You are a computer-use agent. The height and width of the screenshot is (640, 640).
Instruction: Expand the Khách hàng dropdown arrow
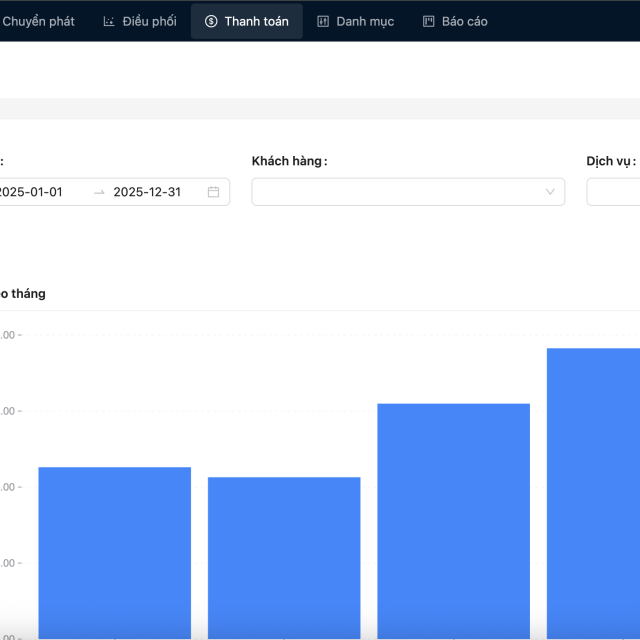550,192
